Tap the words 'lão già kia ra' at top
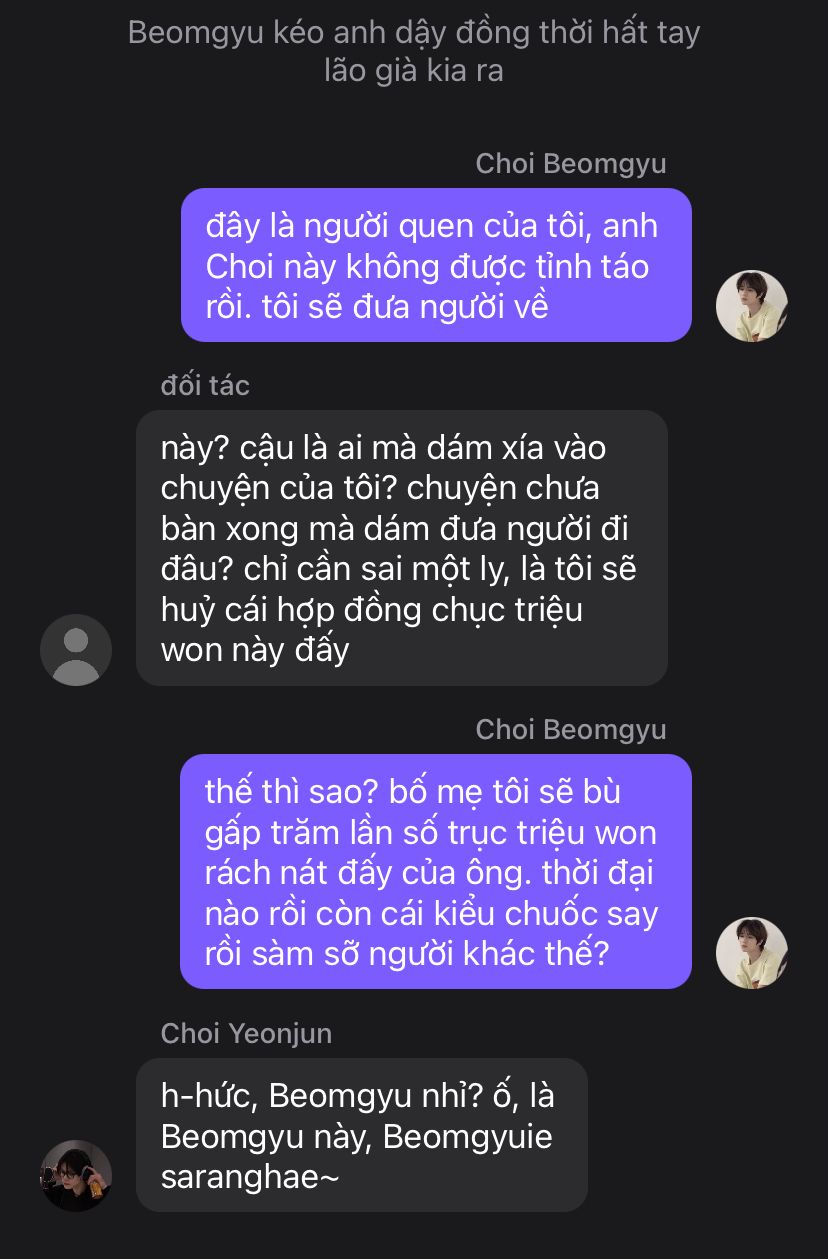This screenshot has height=1259, width=828. tap(413, 72)
